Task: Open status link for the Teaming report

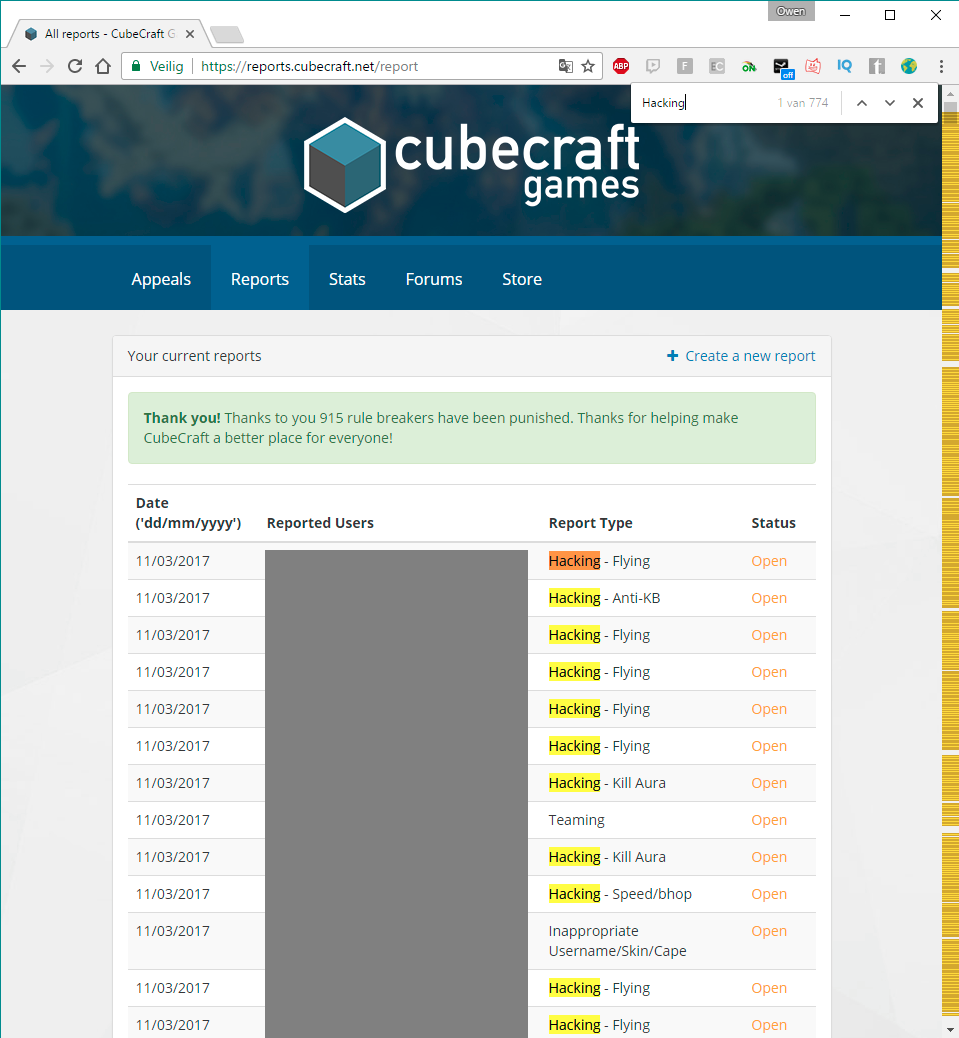Action: pyautogui.click(x=768, y=820)
